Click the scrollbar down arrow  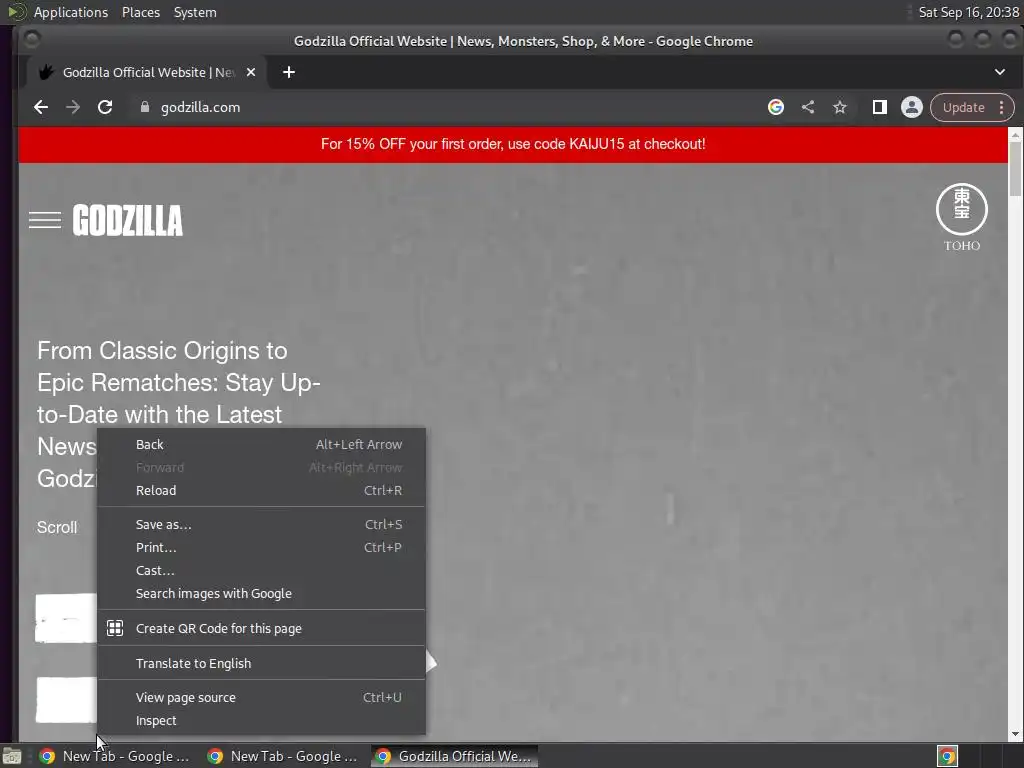pyautogui.click(x=1016, y=734)
